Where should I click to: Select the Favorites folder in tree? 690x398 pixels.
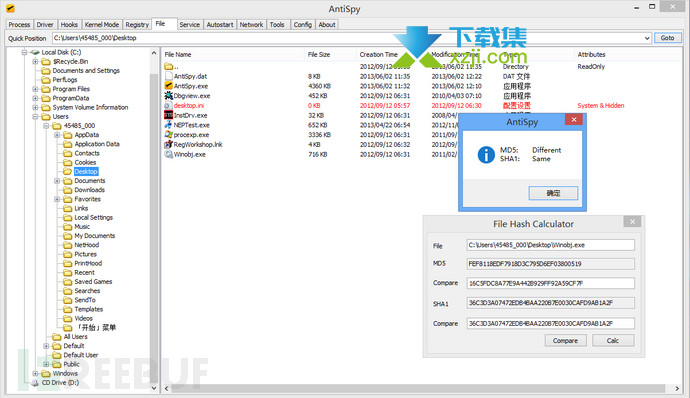[88, 199]
